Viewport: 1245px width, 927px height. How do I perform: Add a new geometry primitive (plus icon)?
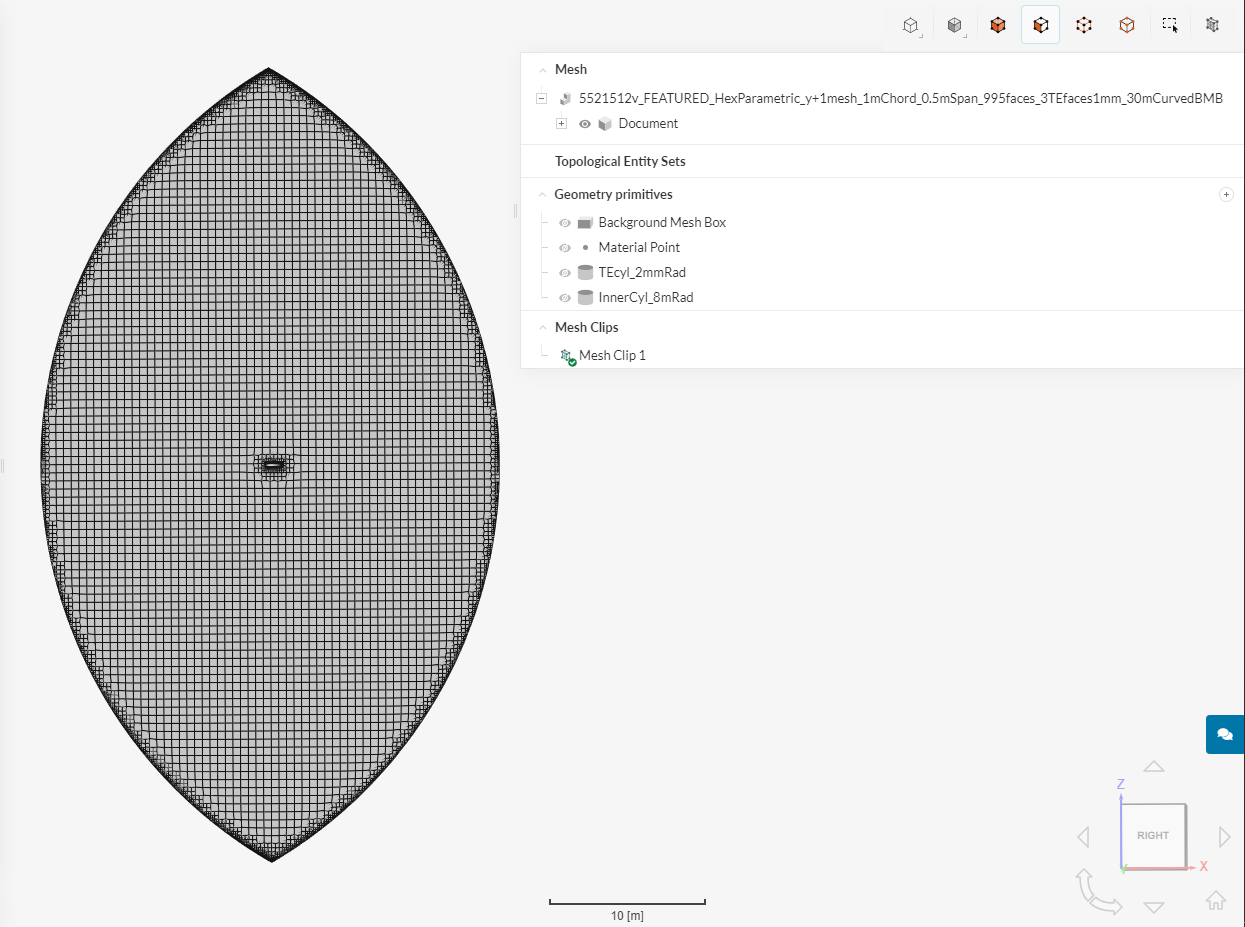click(1226, 194)
